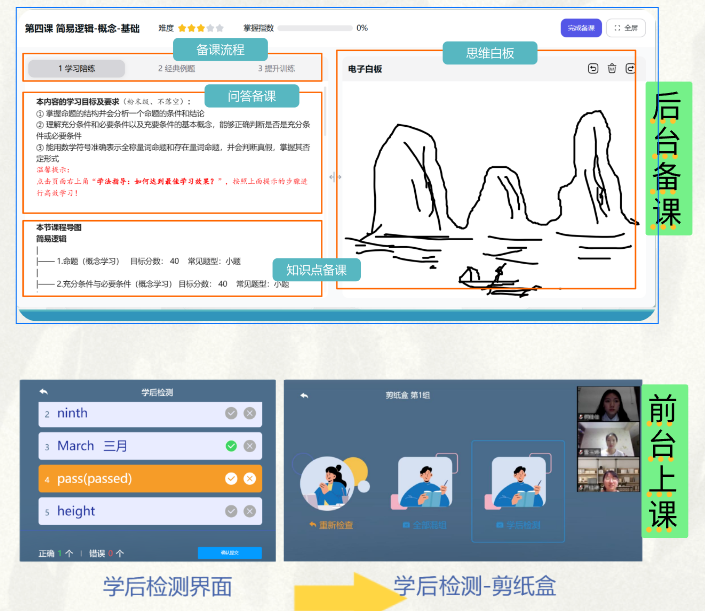Clear the whiteboard with the trash icon
Screen dimensions: 705x611
click(x=611, y=68)
